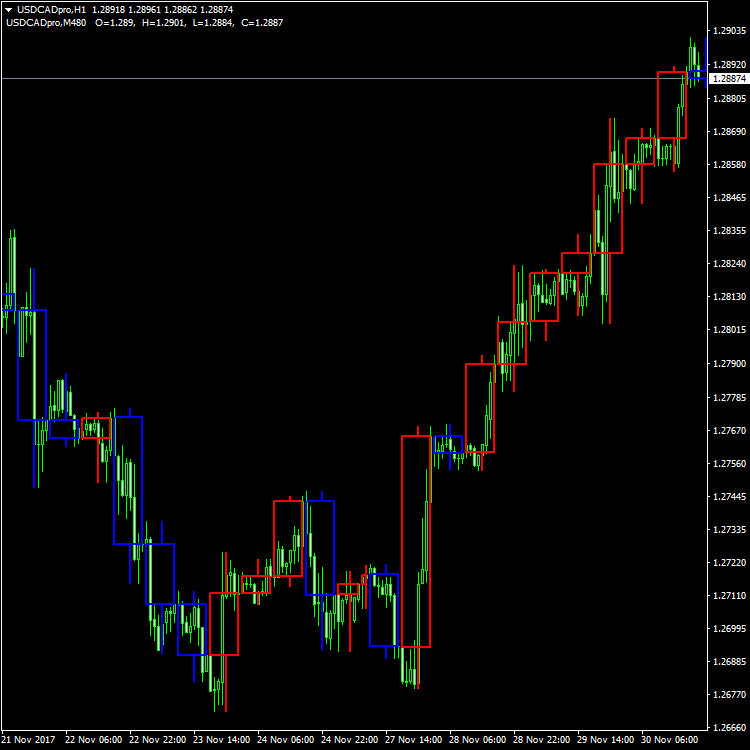Click the 1.28805 price scale value

[x=729, y=99]
